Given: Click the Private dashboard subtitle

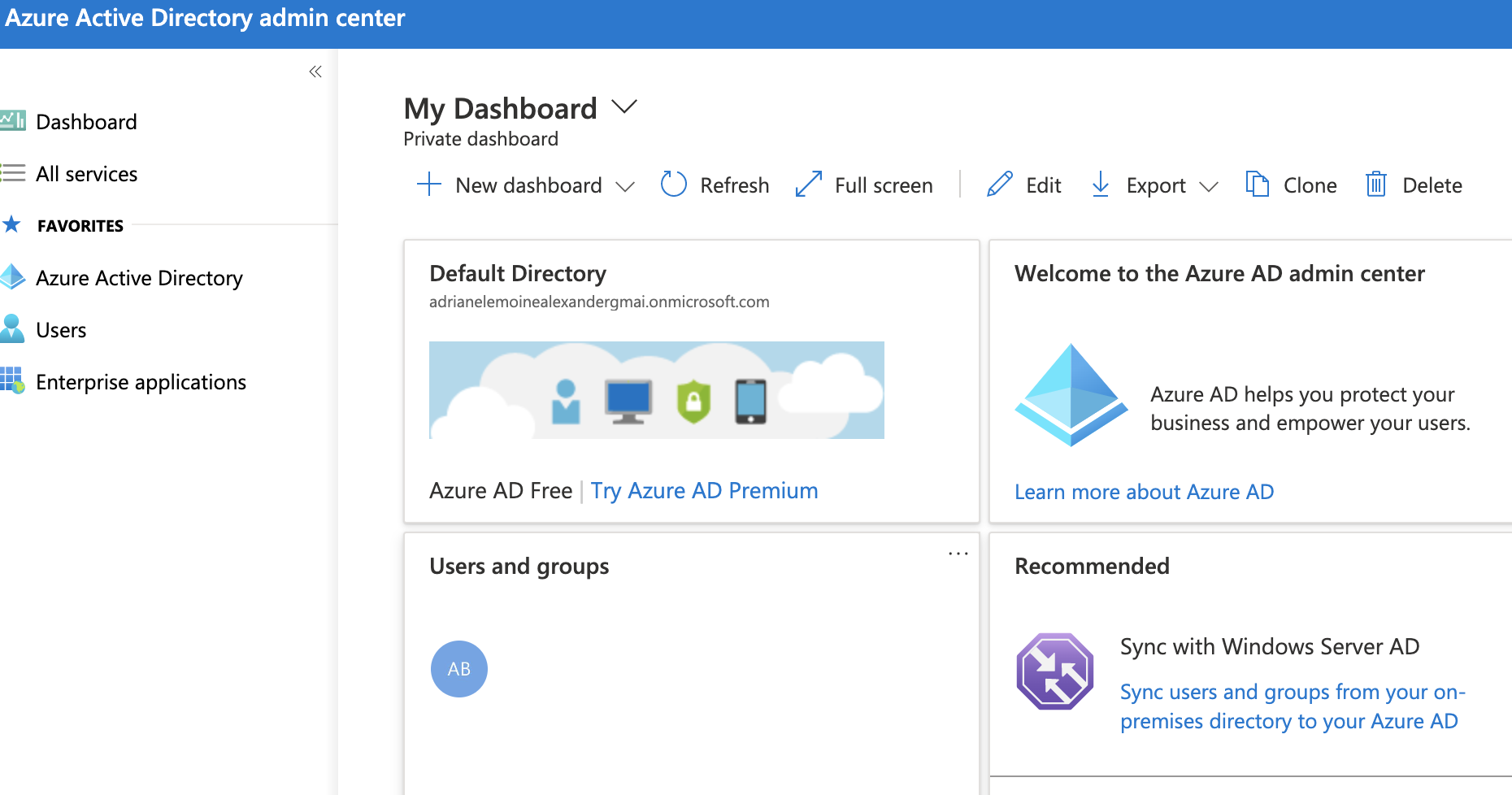Looking at the screenshot, I should pos(480,139).
